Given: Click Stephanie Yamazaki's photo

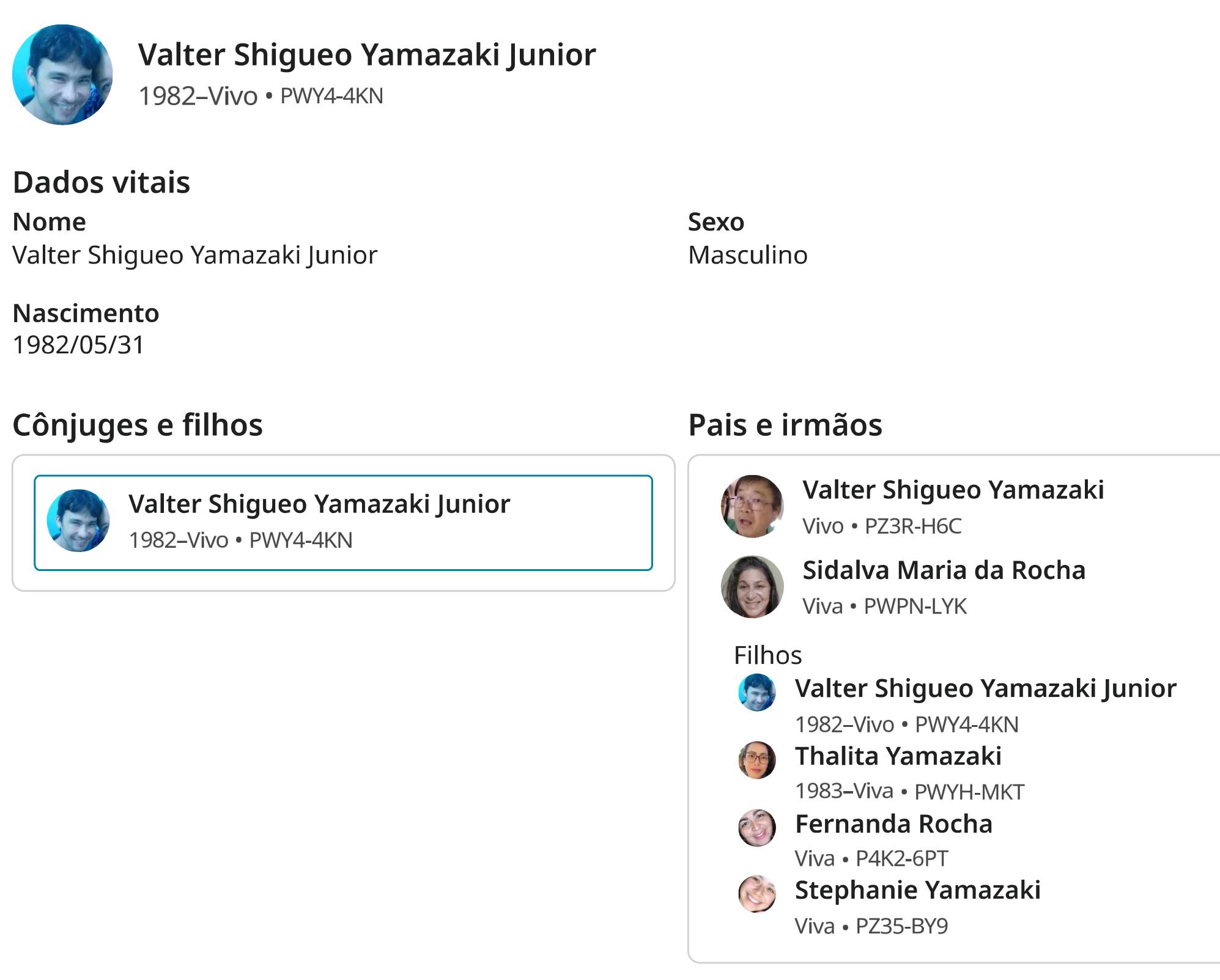Looking at the screenshot, I should 757,894.
